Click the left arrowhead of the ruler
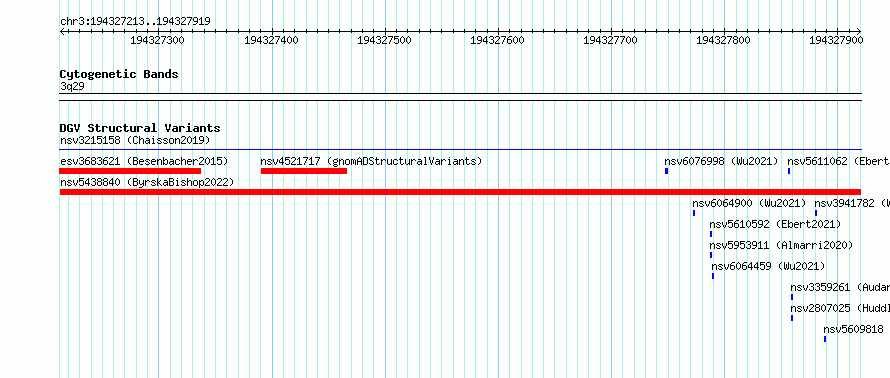 coord(62,31)
